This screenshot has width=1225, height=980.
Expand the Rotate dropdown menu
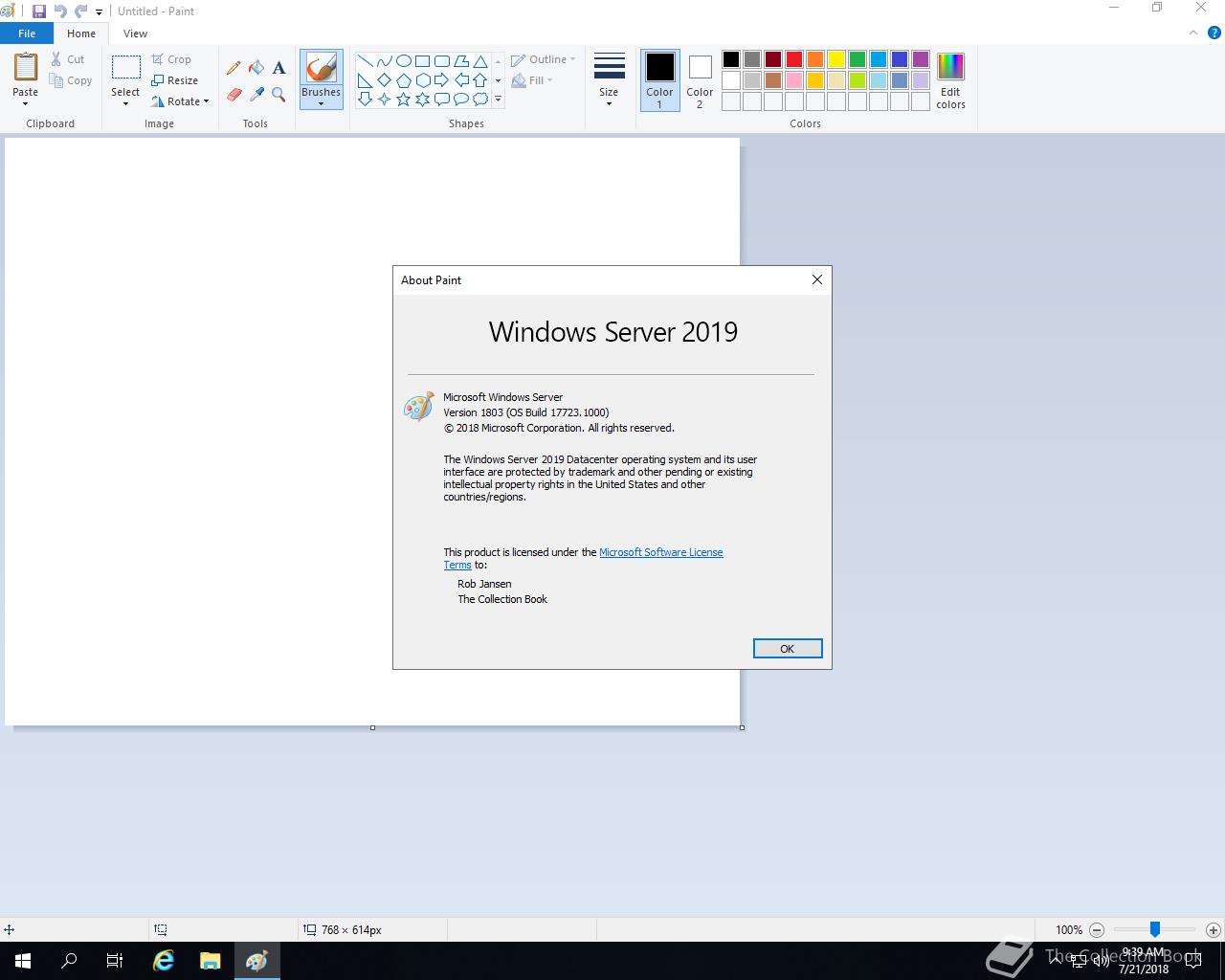coord(180,101)
